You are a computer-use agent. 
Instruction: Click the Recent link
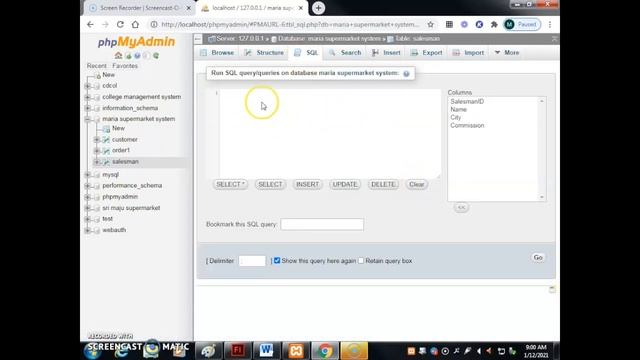point(96,66)
